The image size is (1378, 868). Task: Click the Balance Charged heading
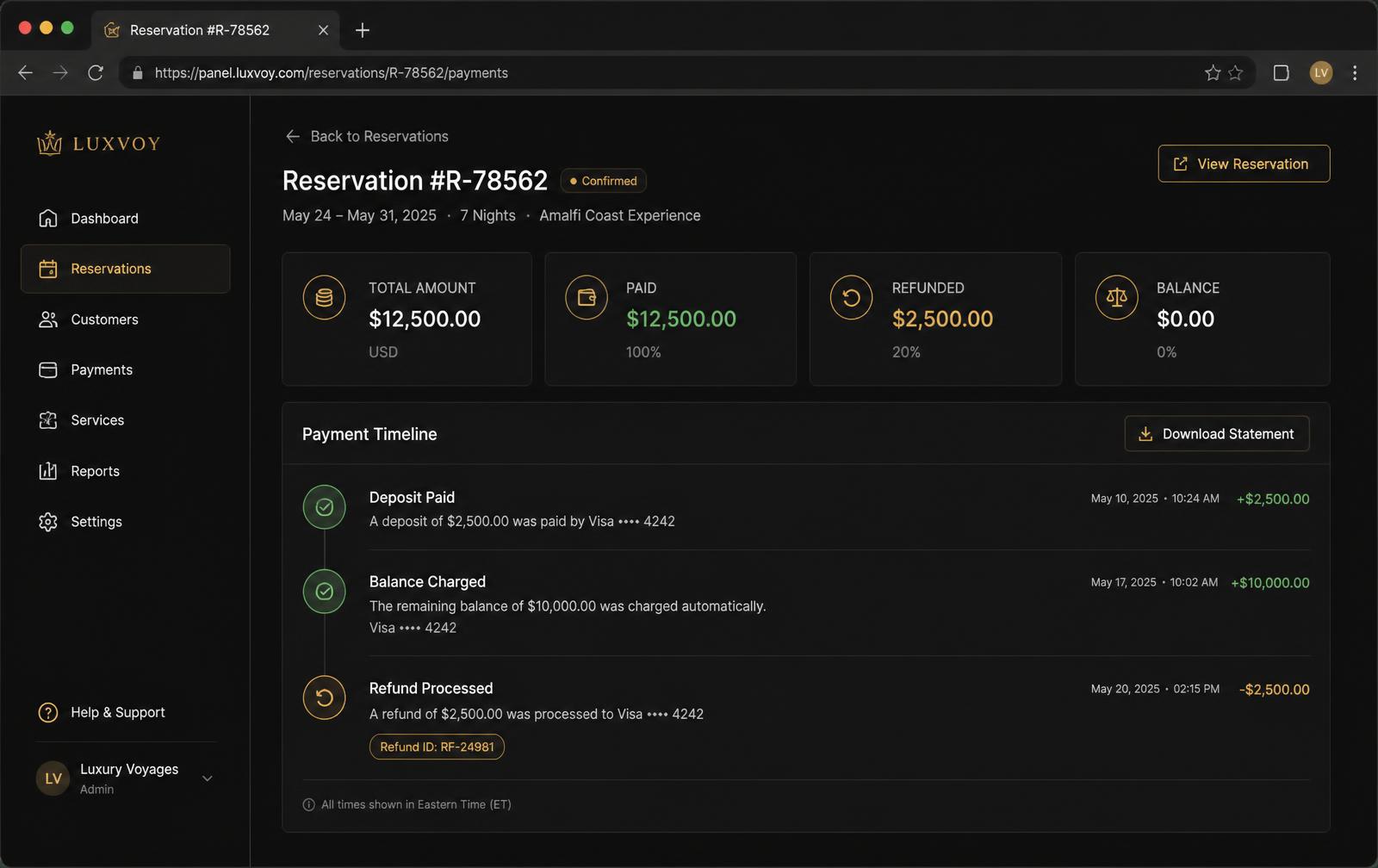tap(427, 582)
